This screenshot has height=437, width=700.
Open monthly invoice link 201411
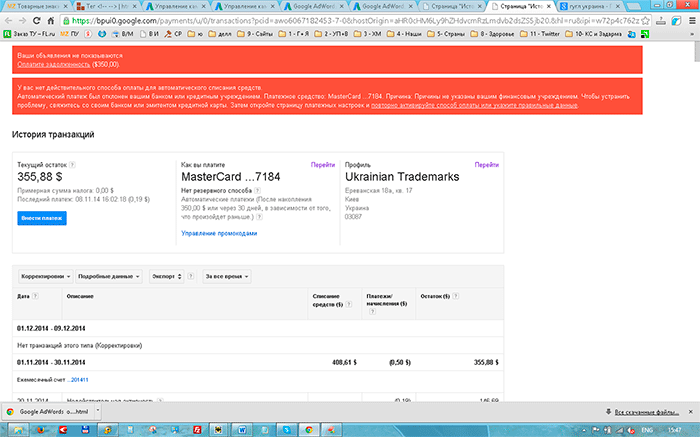point(78,380)
